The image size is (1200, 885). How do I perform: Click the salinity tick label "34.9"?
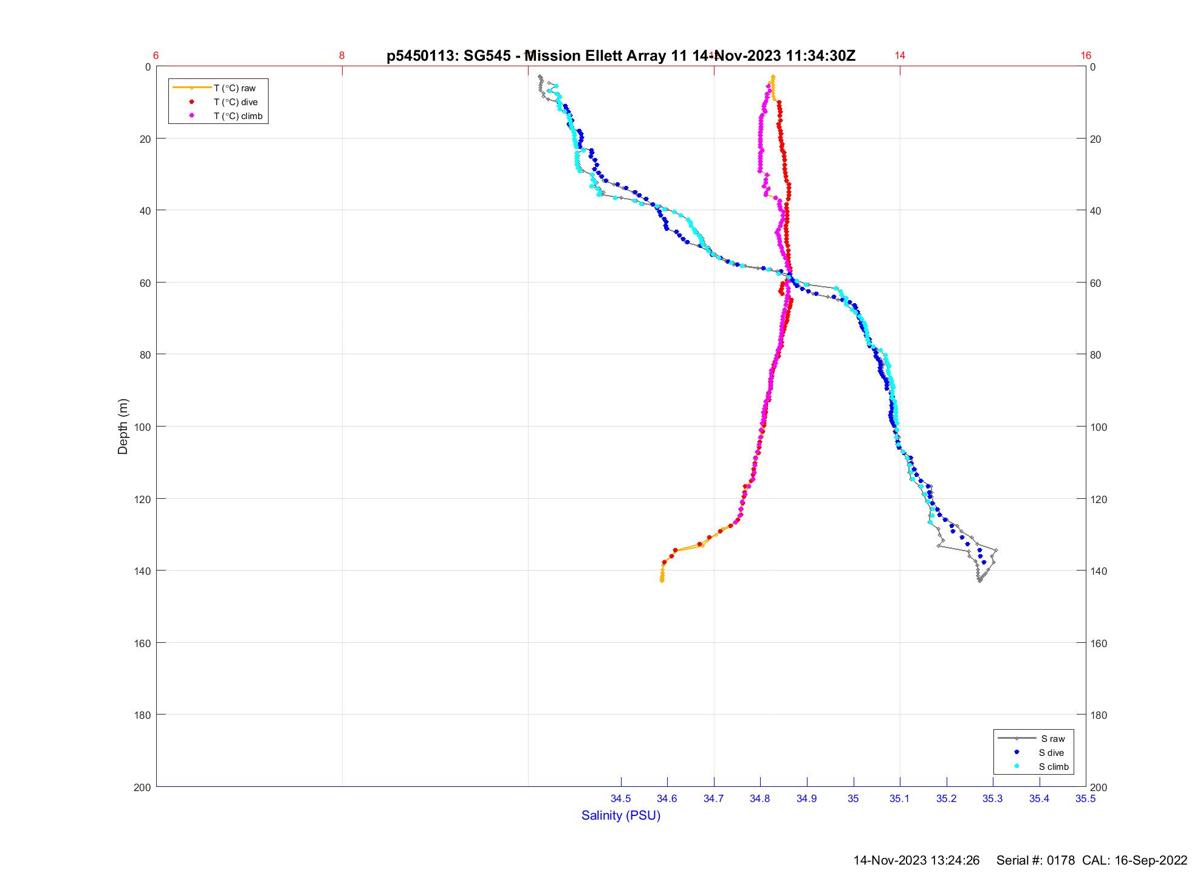(807, 799)
